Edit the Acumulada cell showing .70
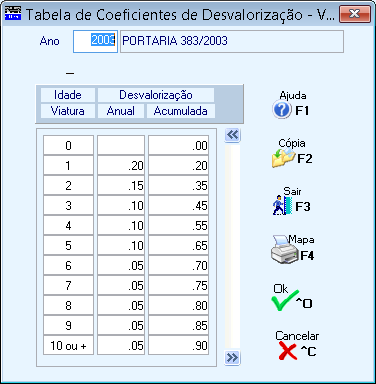 click(x=179, y=265)
